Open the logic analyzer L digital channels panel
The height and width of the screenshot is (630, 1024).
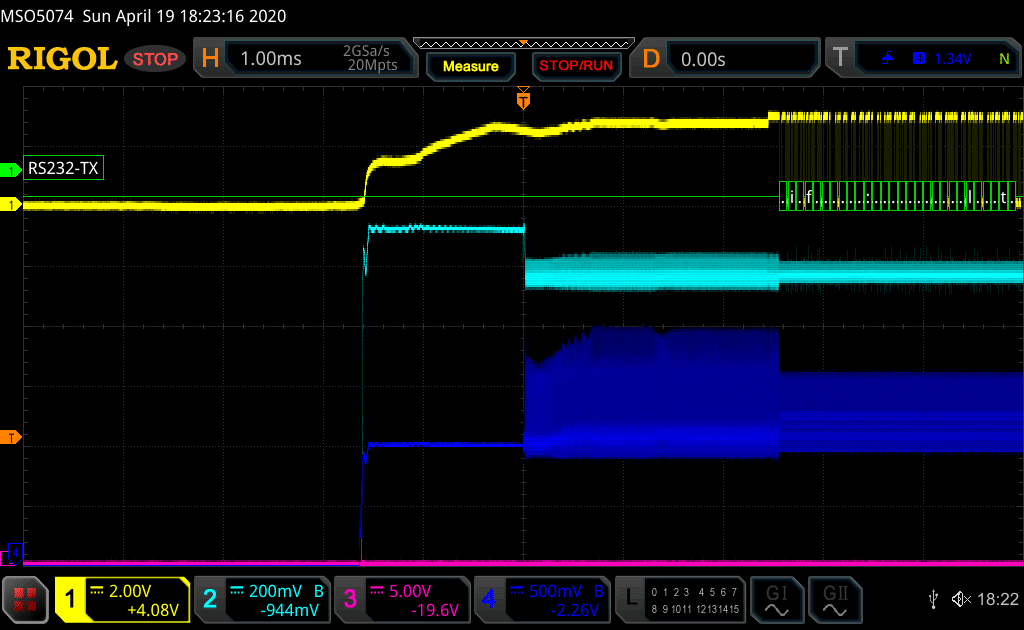coord(680,599)
